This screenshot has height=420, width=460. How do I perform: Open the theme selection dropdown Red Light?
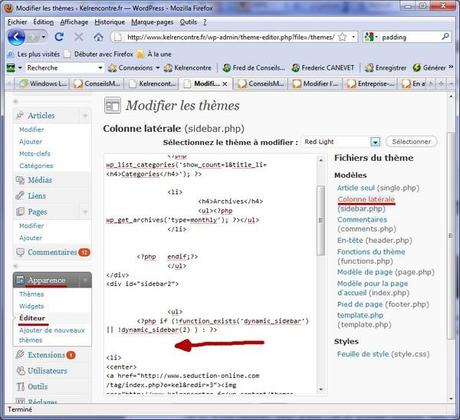(375, 142)
